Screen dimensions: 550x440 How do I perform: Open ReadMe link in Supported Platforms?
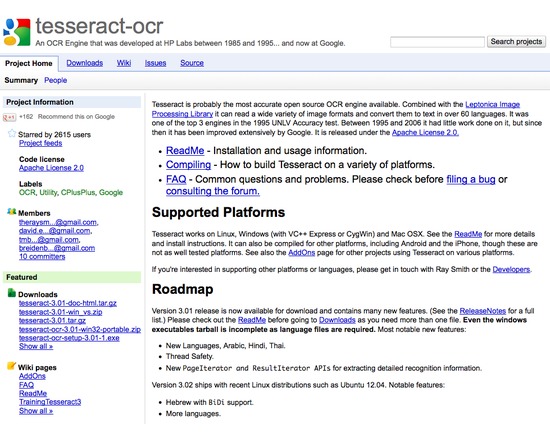(468, 234)
